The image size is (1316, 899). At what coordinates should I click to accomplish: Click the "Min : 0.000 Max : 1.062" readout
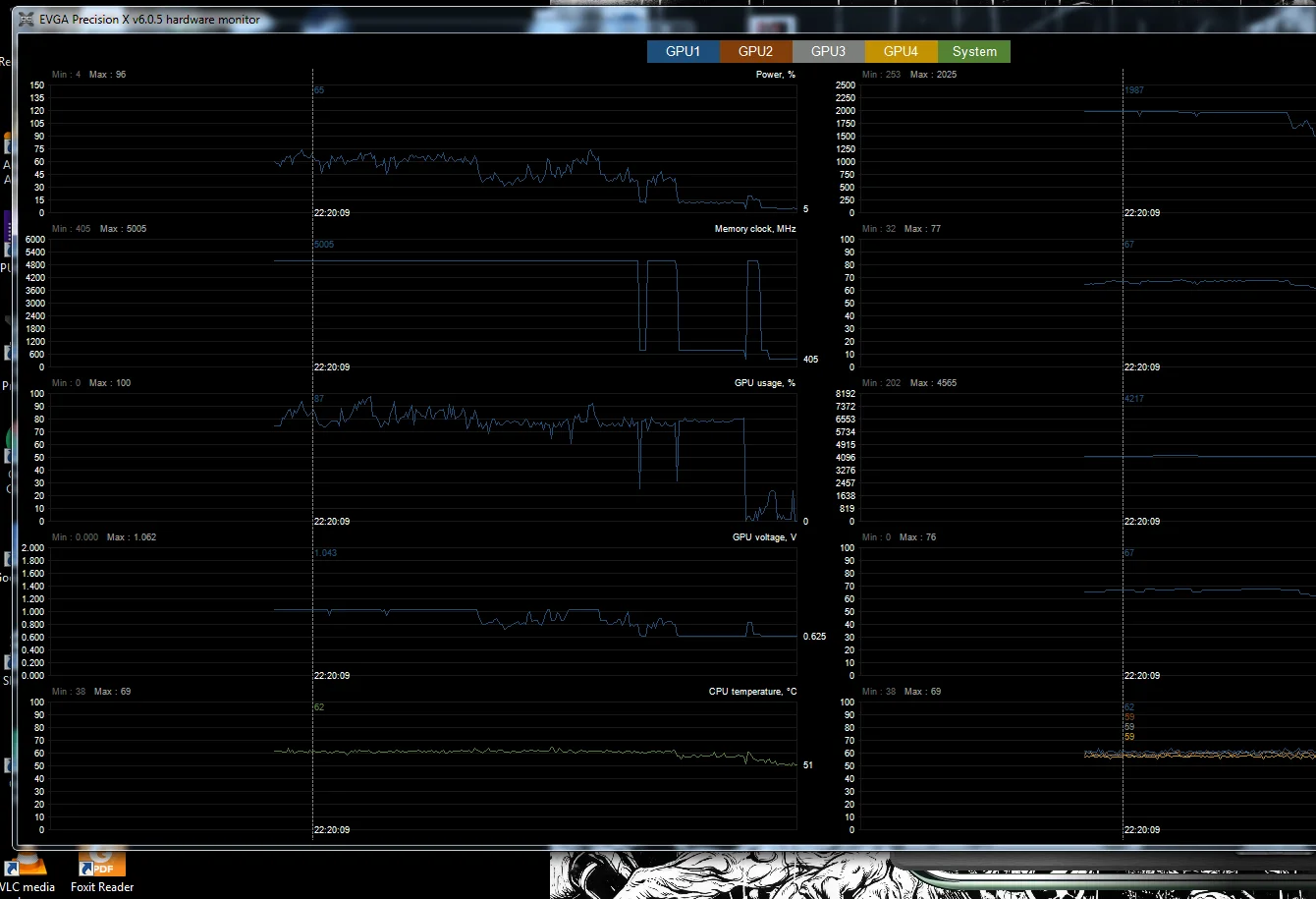click(x=104, y=537)
